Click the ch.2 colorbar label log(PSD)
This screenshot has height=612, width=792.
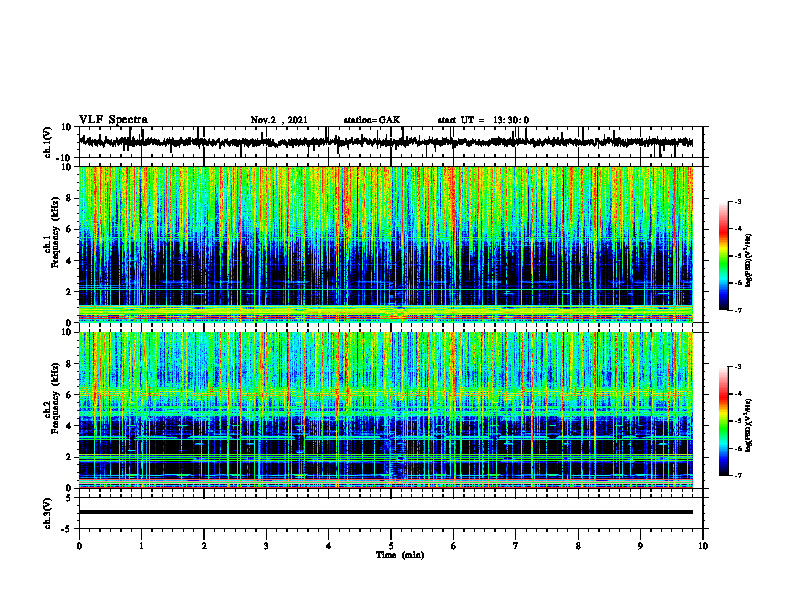pyautogui.click(x=749, y=425)
